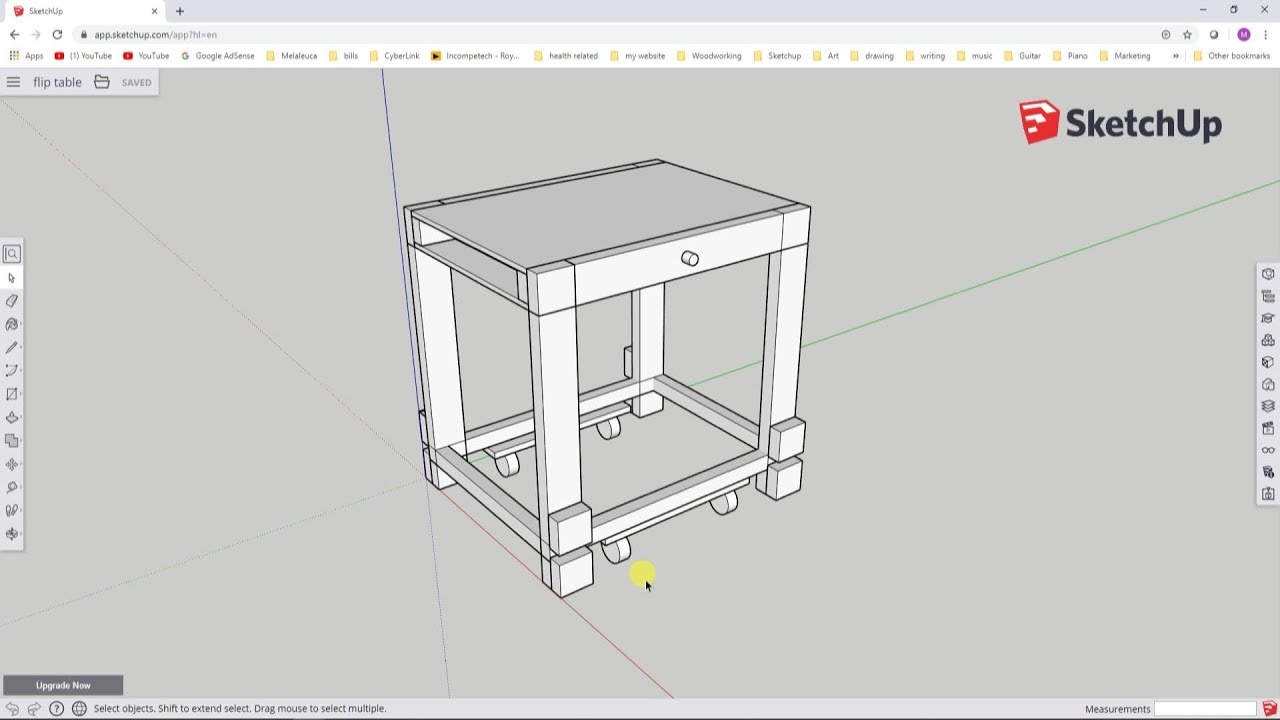The image size is (1280, 720).
Task: Select the Walk footprints tool
Action: point(12,510)
